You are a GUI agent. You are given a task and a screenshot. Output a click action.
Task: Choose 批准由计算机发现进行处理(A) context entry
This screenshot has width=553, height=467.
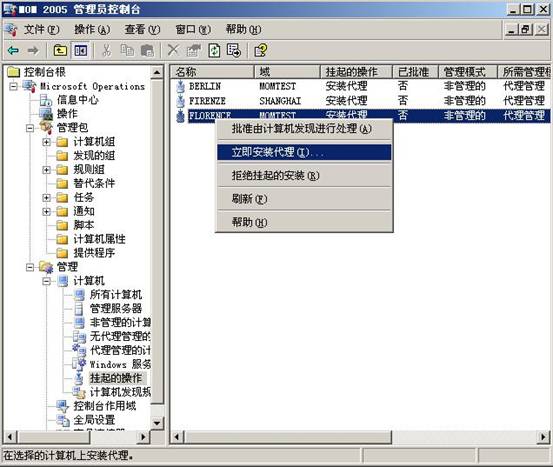[x=304, y=129]
